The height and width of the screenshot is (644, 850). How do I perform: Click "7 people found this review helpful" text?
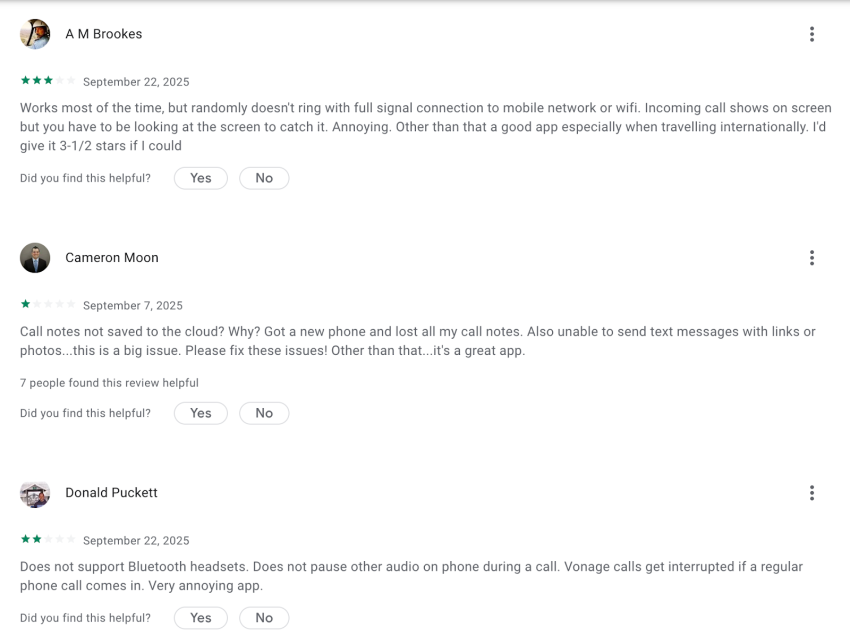point(109,383)
